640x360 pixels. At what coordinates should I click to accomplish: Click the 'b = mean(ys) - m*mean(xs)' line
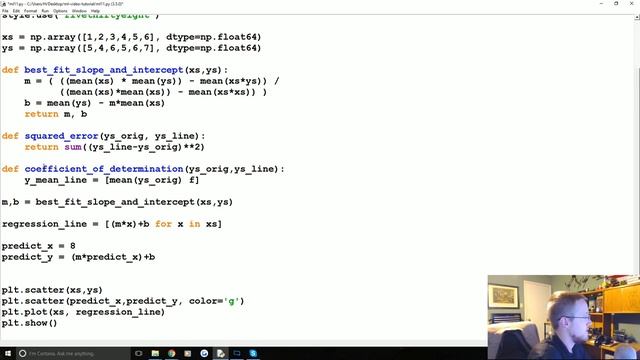(94, 103)
